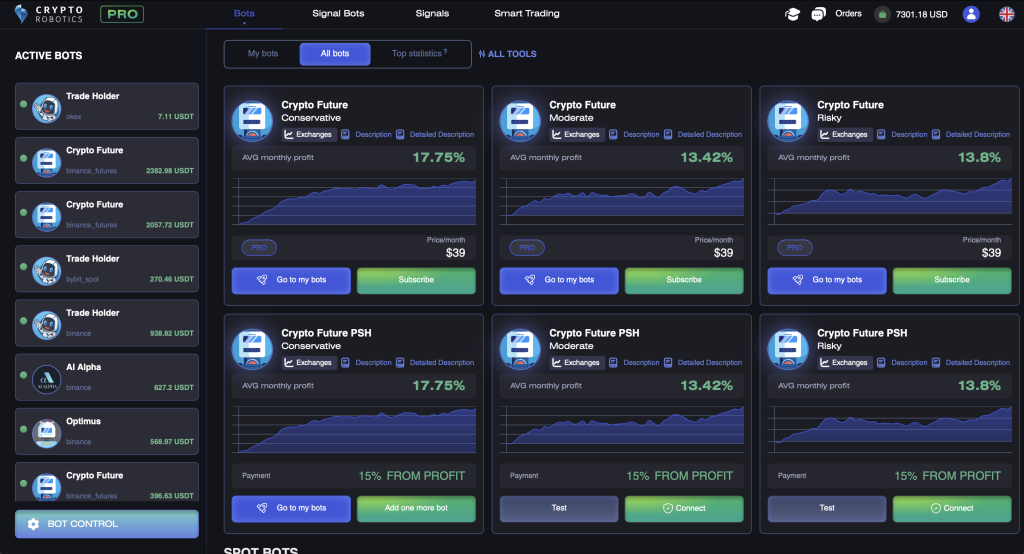Open the BOT CONTROL panel

pos(106,524)
